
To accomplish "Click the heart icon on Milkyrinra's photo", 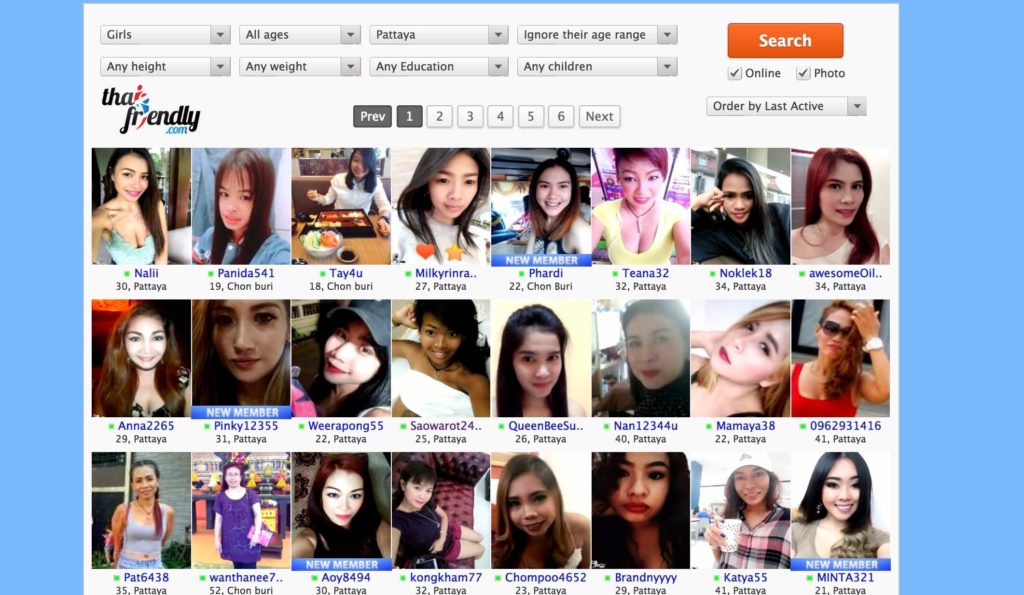I will [x=425, y=251].
